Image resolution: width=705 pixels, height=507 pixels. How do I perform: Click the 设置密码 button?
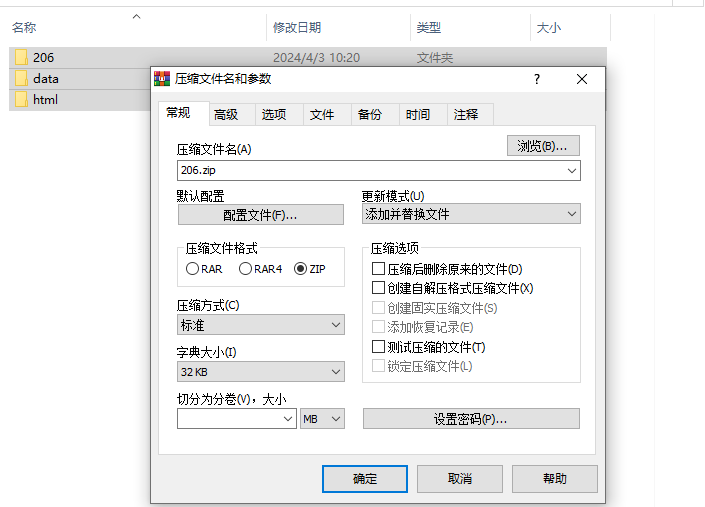[x=471, y=419]
